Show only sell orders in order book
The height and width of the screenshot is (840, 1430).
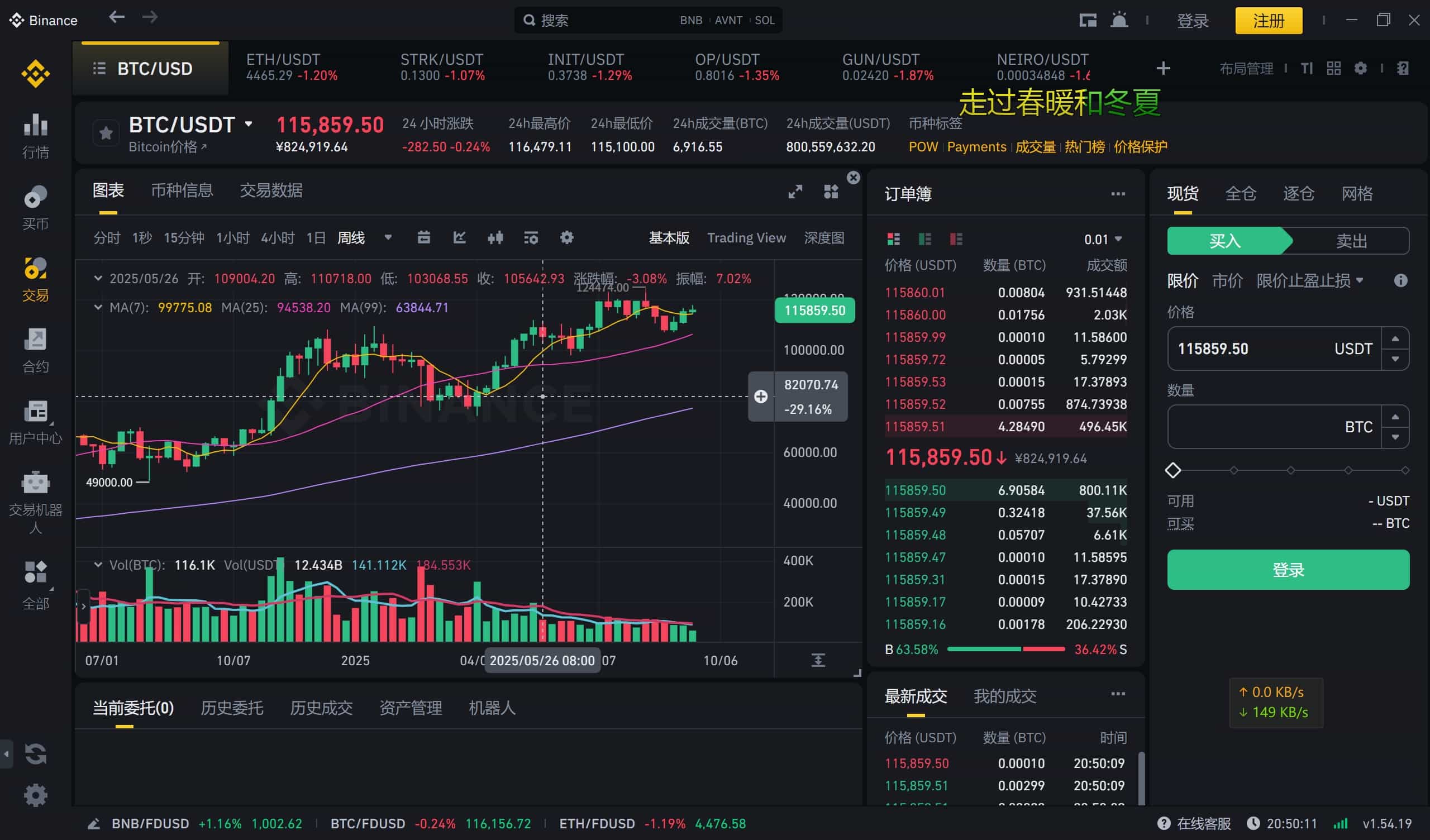[x=956, y=239]
